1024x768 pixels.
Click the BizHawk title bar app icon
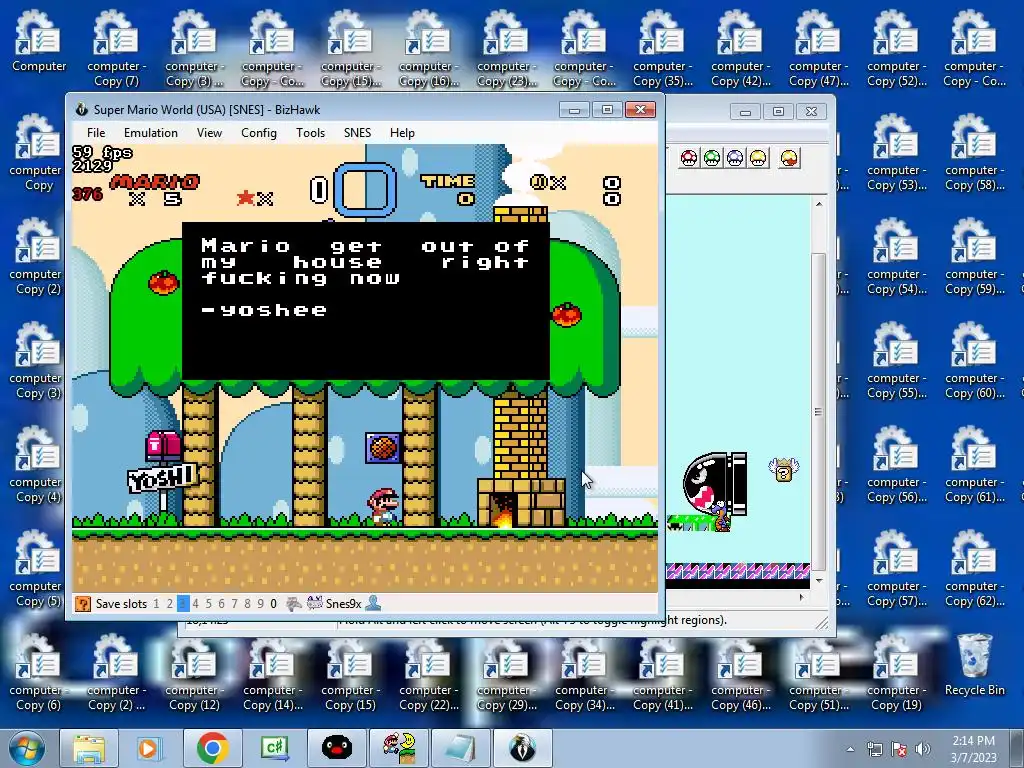coord(82,110)
